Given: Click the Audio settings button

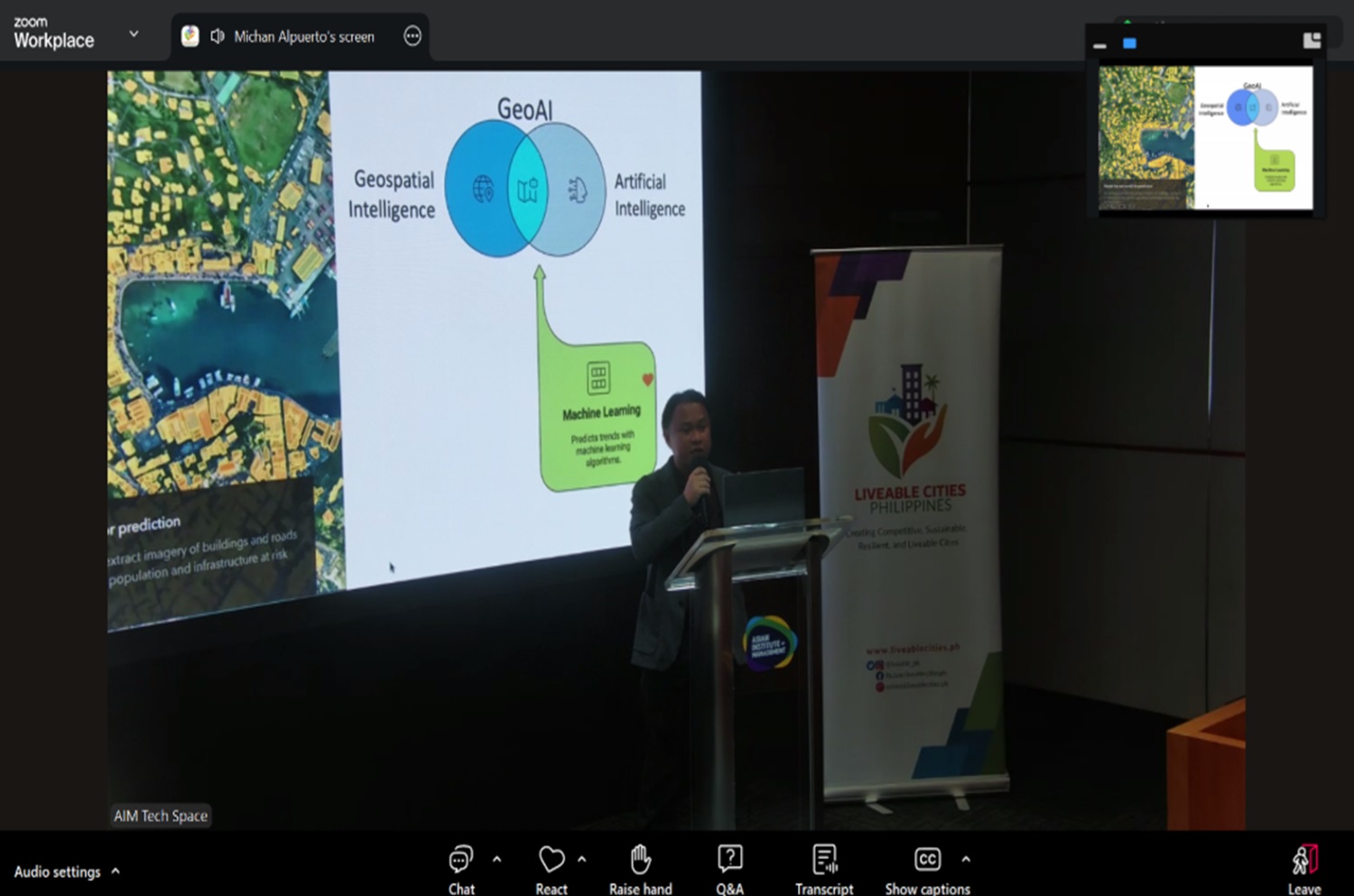Looking at the screenshot, I should (57, 872).
